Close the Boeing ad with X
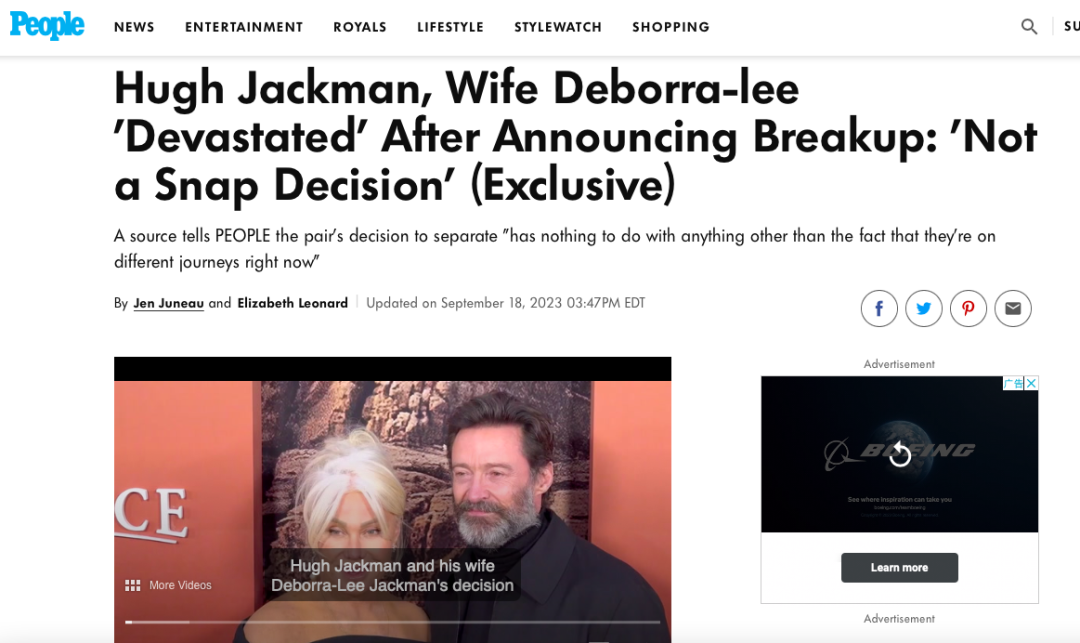Screen dimensions: 1080x643 [1031, 383]
